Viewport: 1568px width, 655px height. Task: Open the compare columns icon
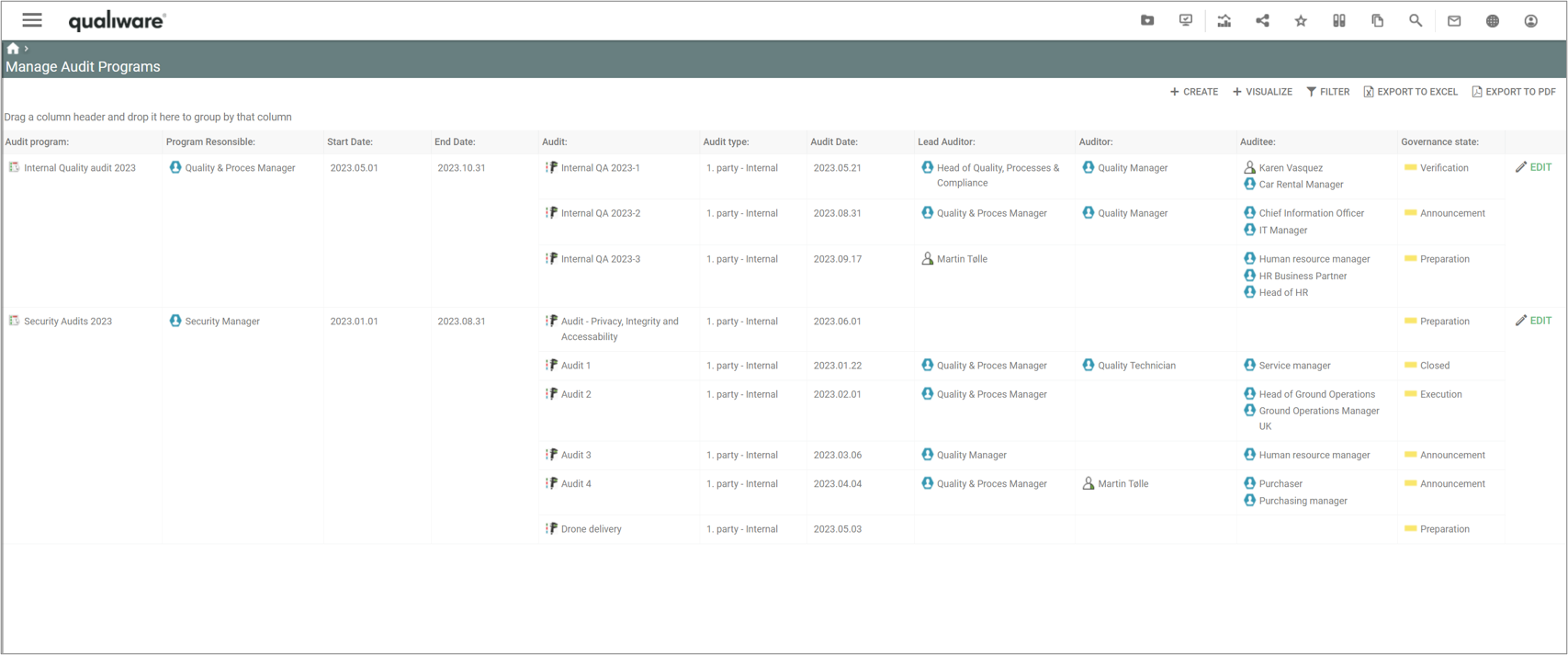(1339, 20)
